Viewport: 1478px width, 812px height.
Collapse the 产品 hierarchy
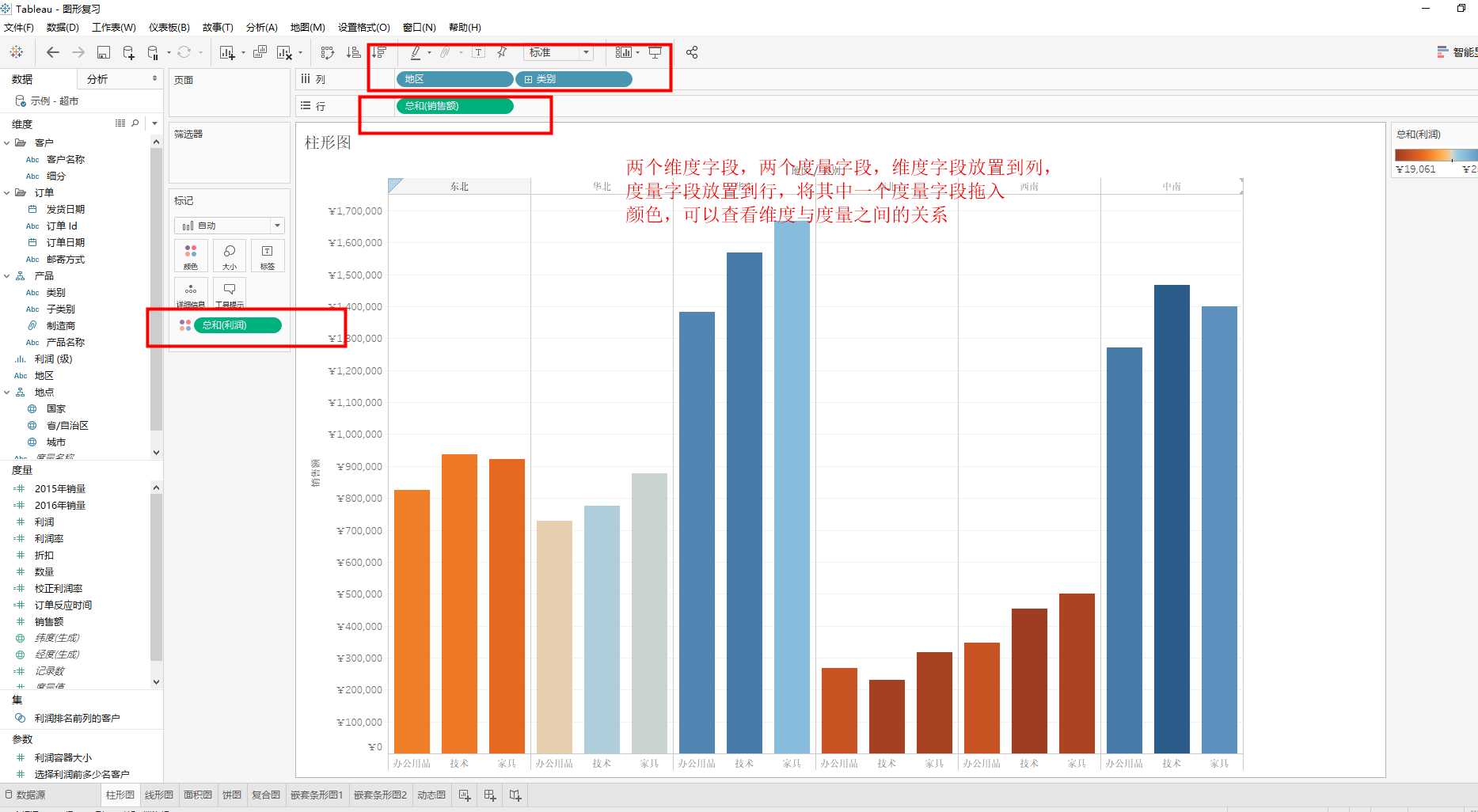click(x=7, y=276)
